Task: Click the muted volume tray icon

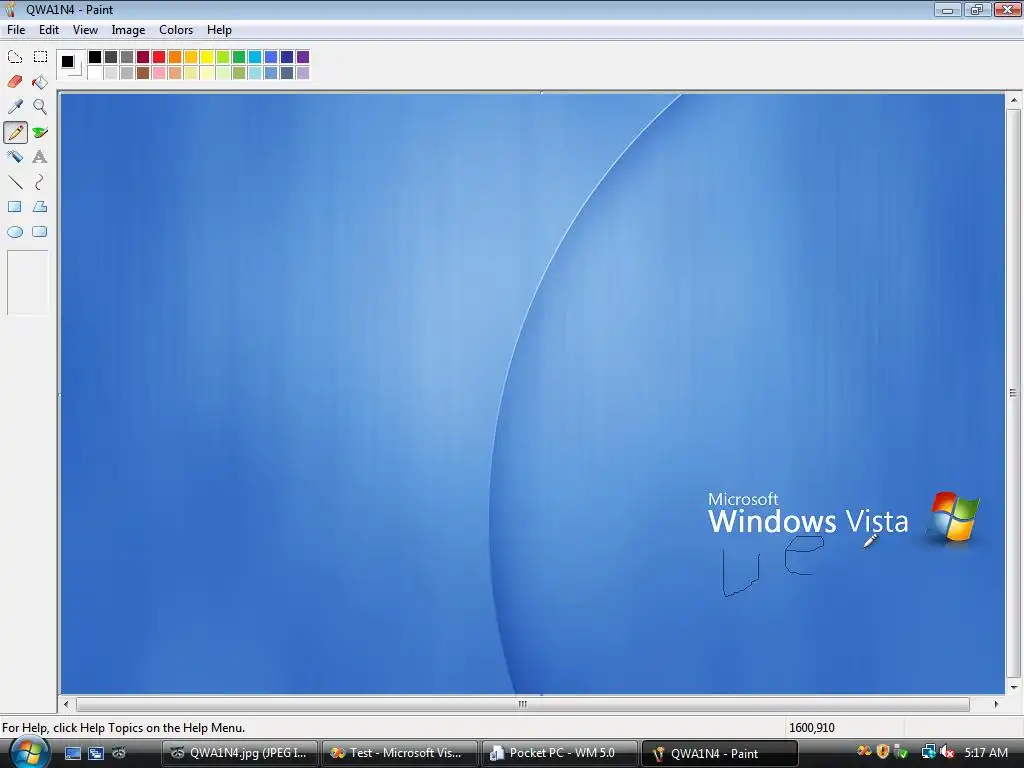Action: point(947,752)
